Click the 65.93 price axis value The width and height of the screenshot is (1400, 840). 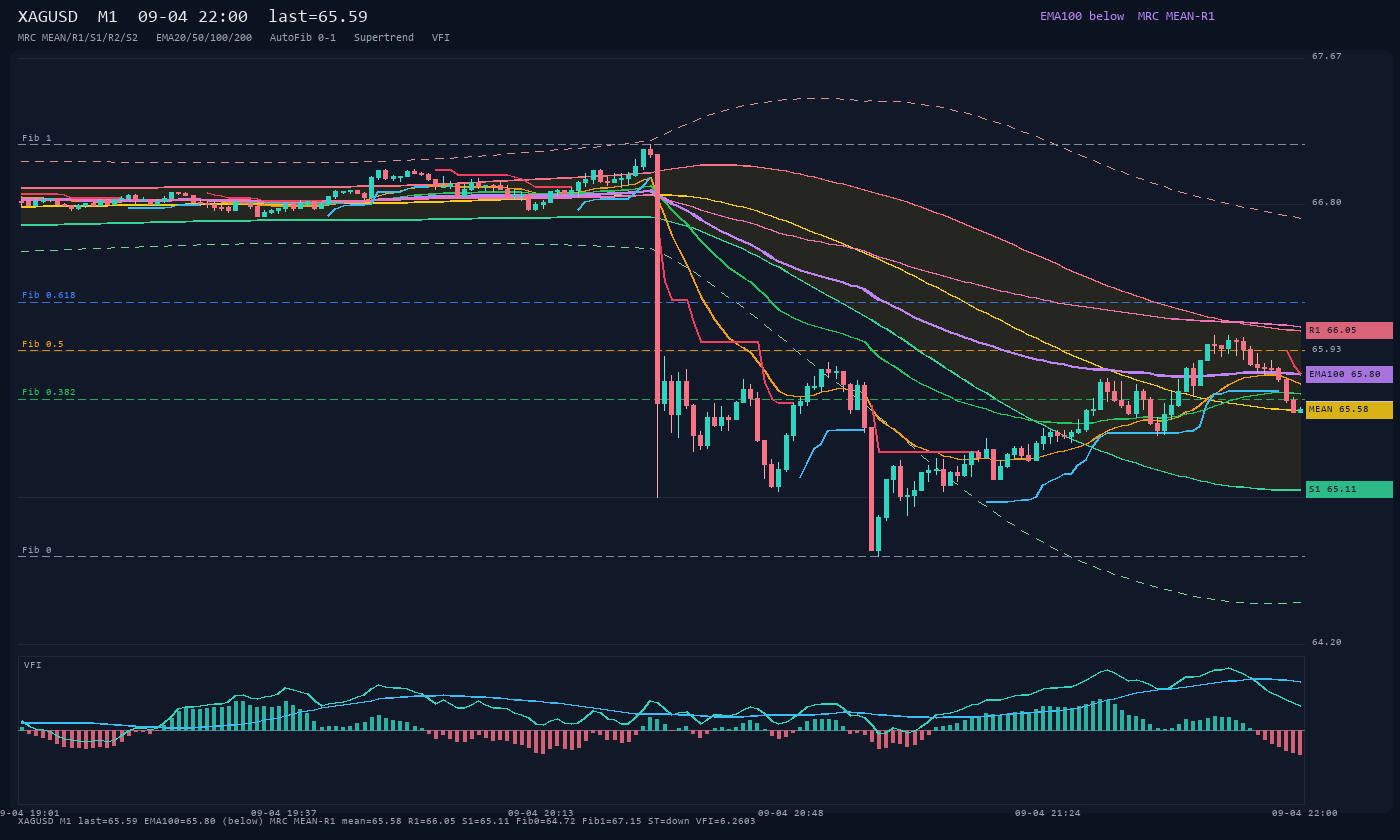click(1327, 349)
